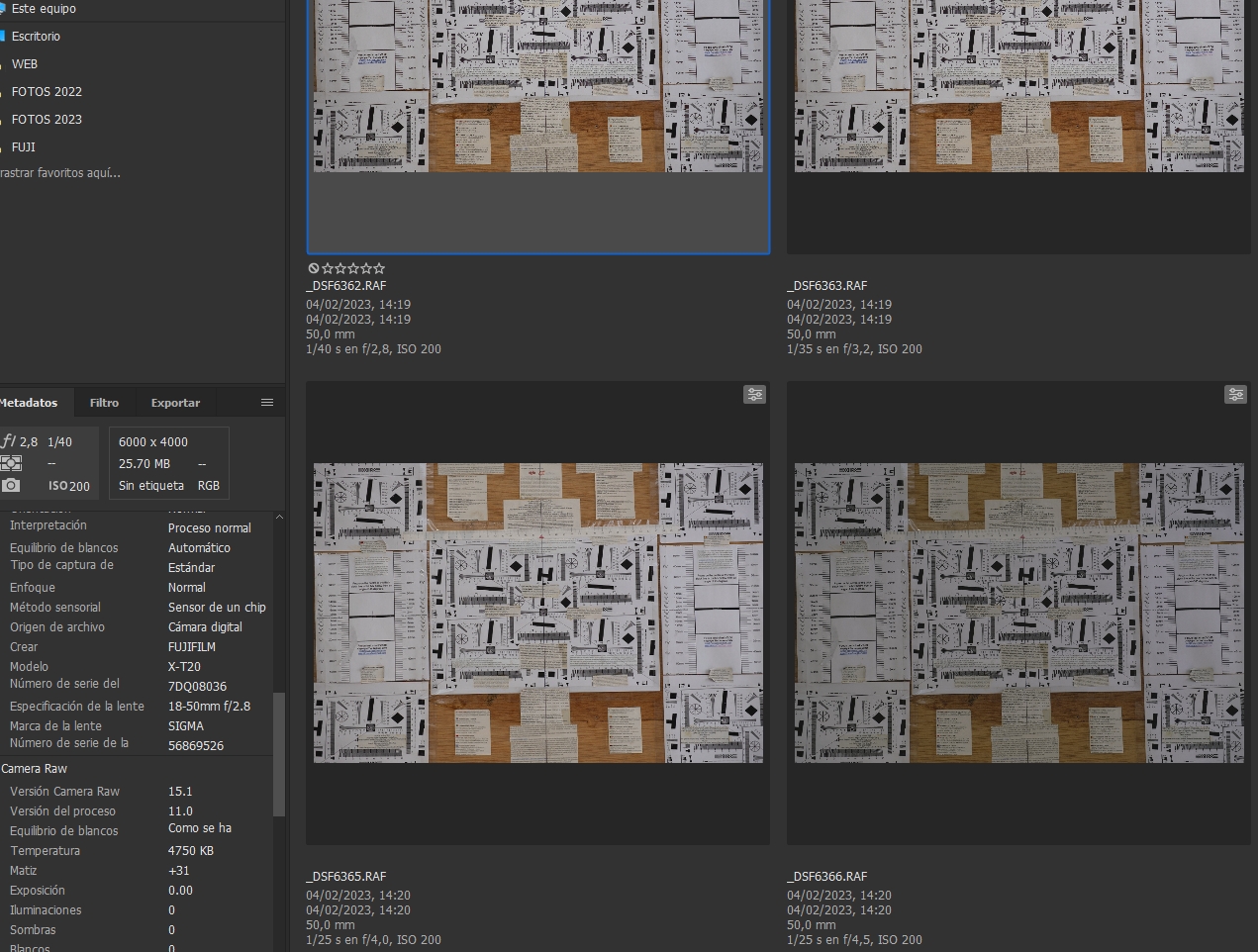Image resolution: width=1258 pixels, height=952 pixels.
Task: Click the Tipo de captura value Estándar
Action: coord(191,568)
